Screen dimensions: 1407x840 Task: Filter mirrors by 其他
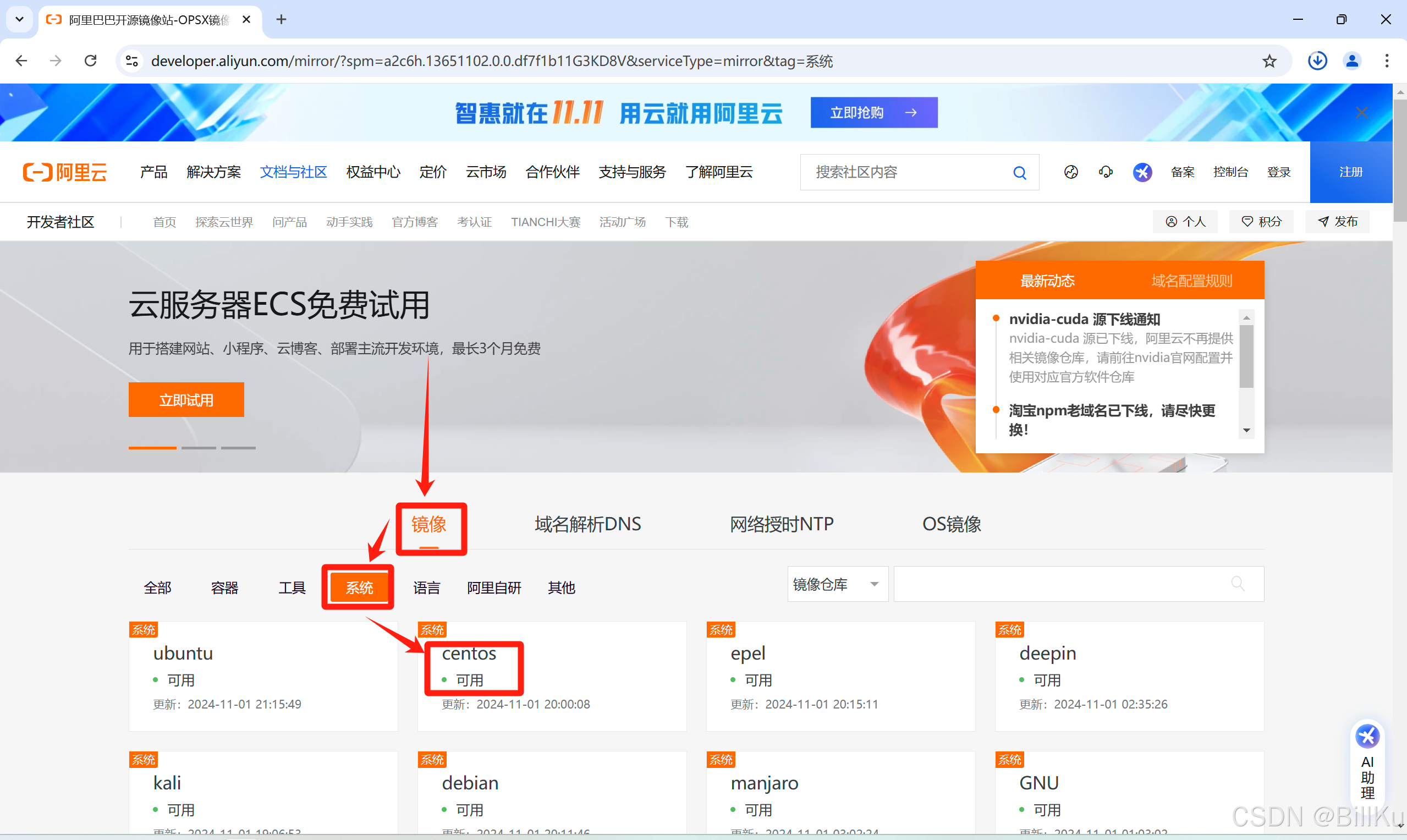tap(562, 588)
